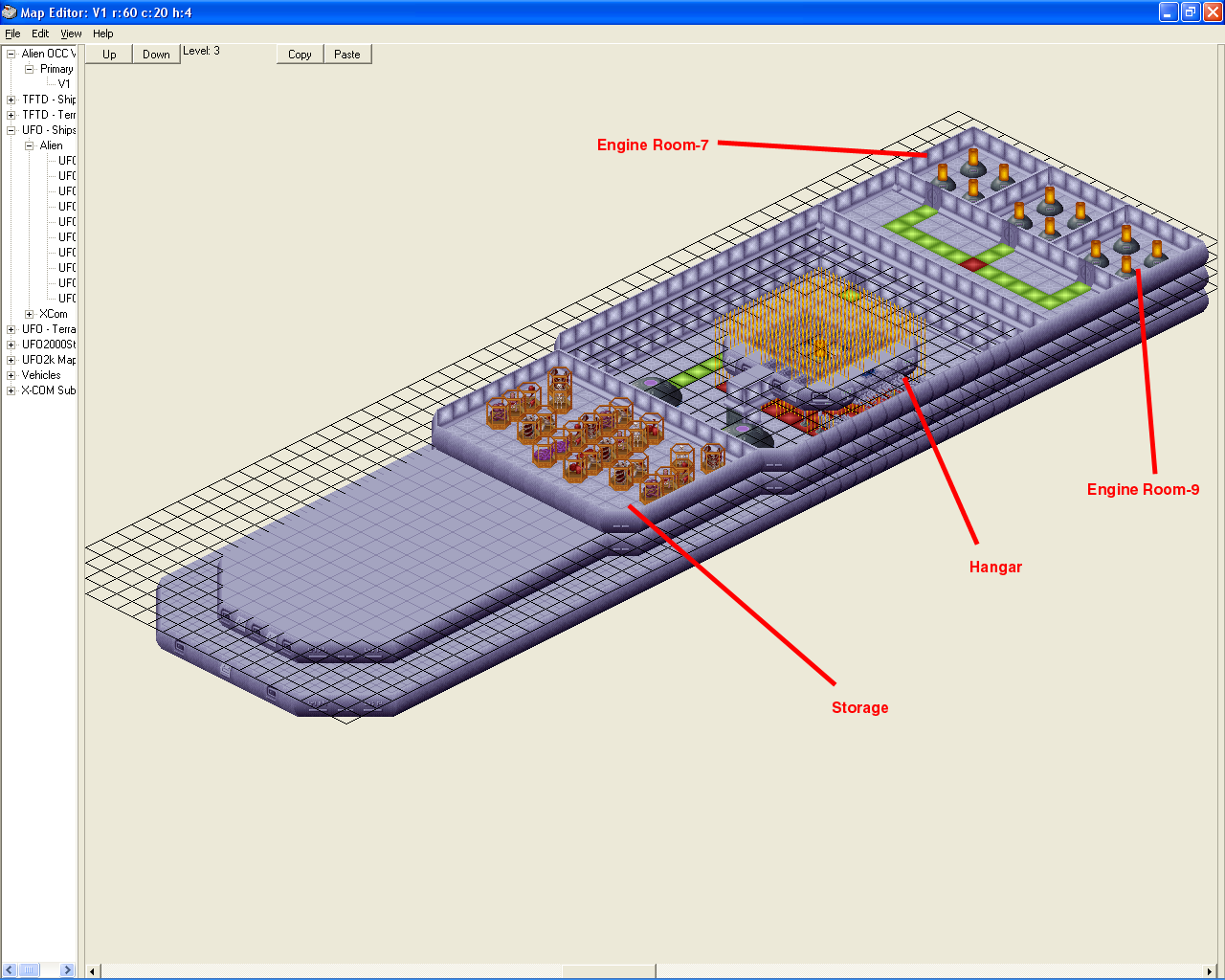
Task: Click tree panel scrollbar right arrow
Action: pyautogui.click(x=67, y=969)
